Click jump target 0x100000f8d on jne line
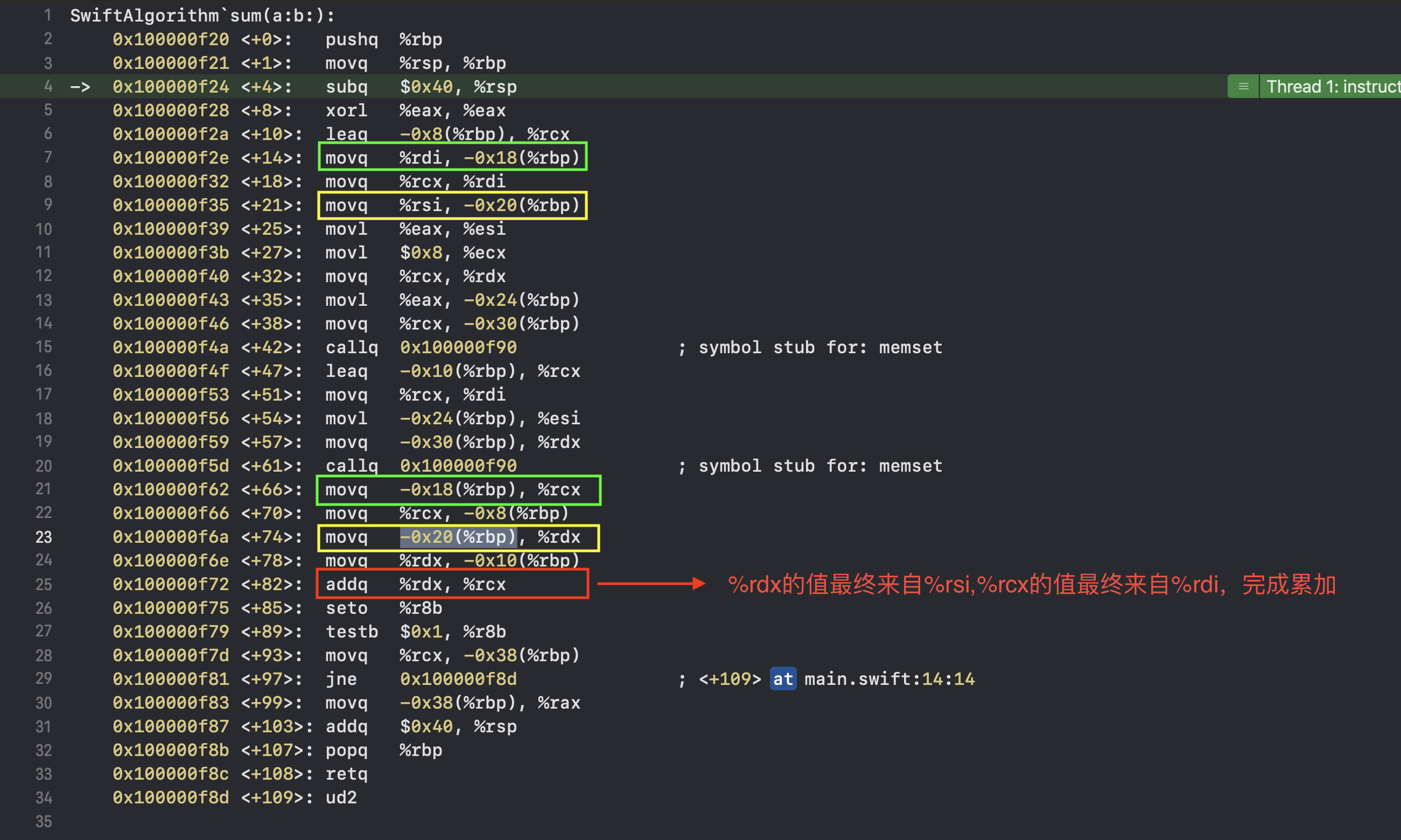Viewport: 1401px width, 840px height. tap(458, 679)
